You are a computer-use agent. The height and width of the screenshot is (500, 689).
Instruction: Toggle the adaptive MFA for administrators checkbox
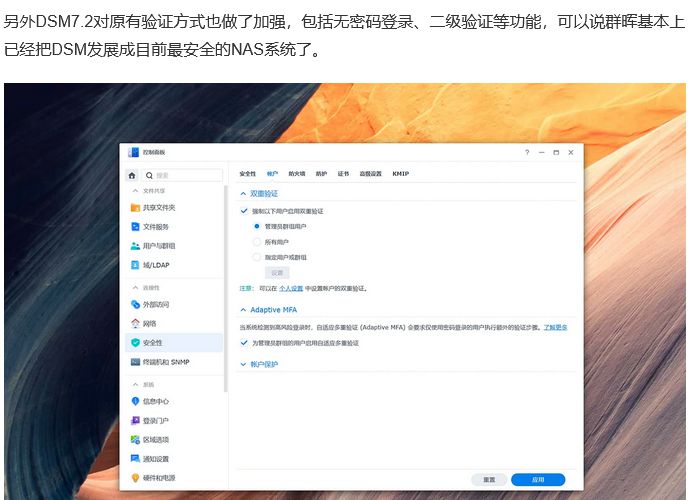point(244,343)
